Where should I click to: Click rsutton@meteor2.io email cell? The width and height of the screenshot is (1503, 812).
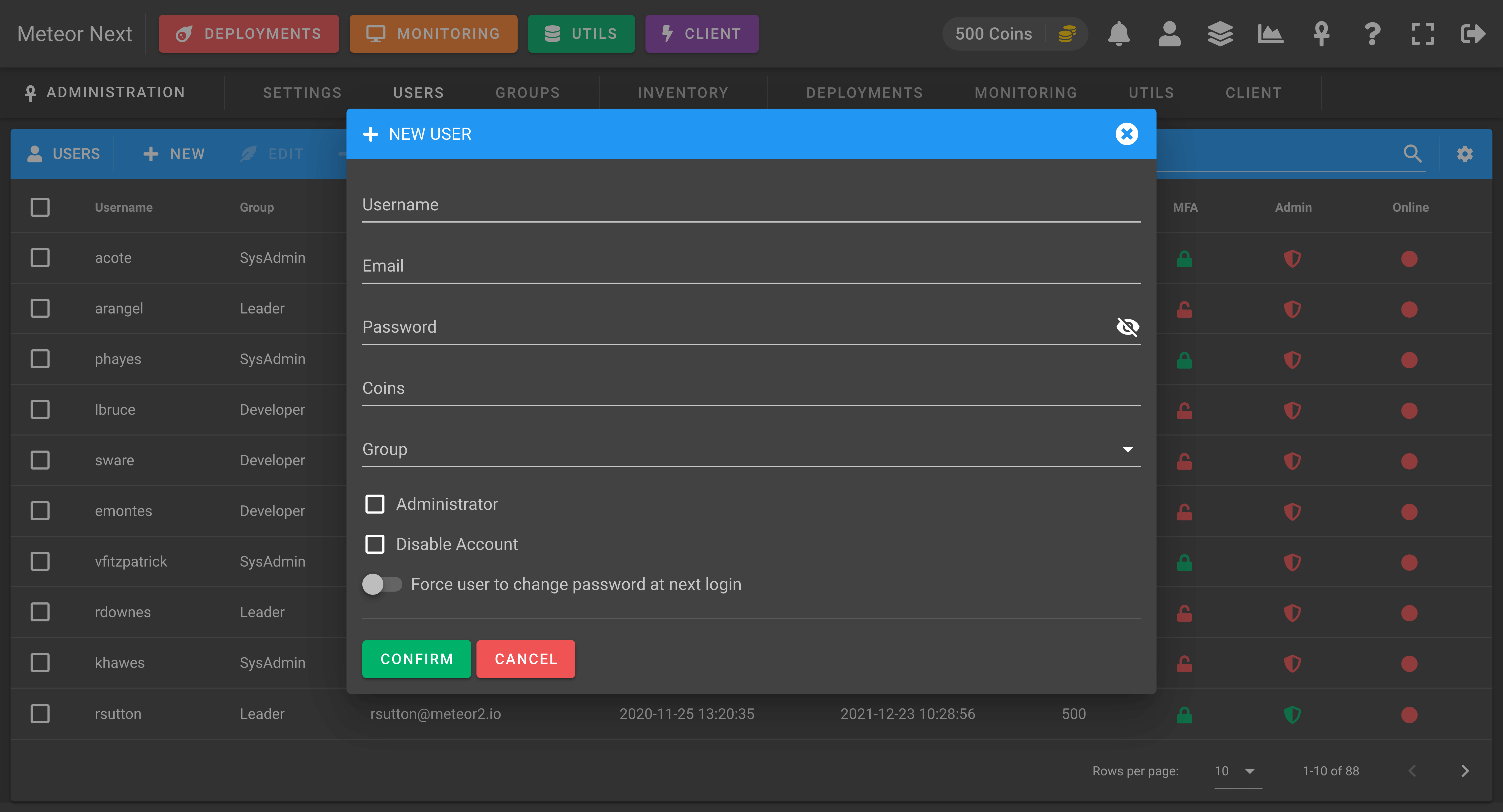pyautogui.click(x=435, y=714)
